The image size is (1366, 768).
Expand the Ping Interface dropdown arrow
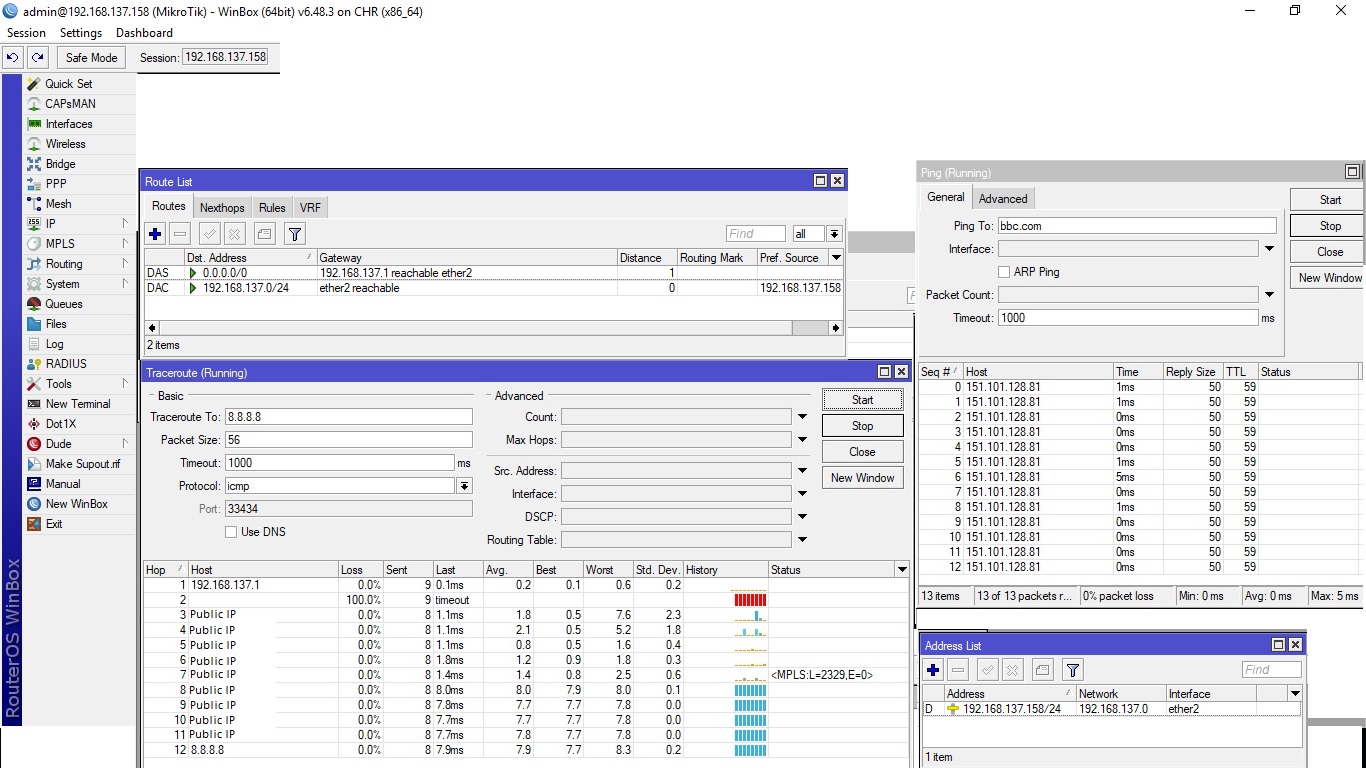point(1269,249)
